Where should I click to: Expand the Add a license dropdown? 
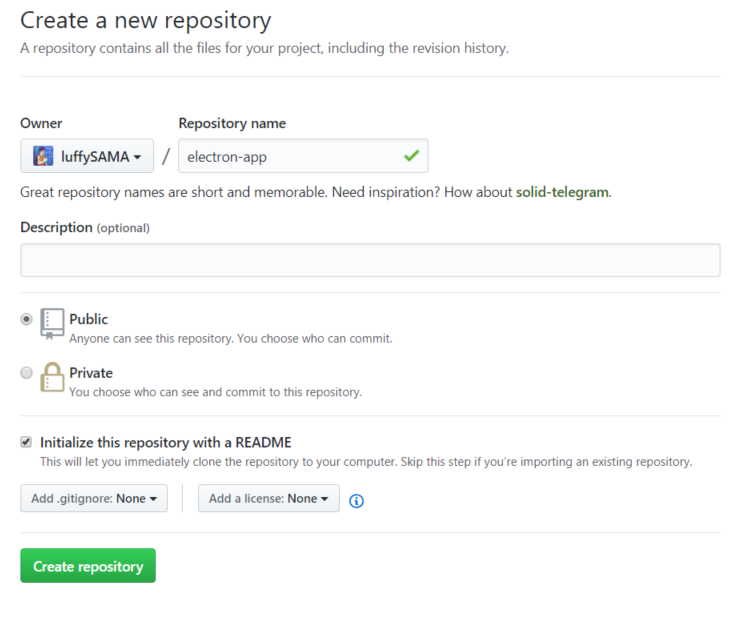click(269, 498)
